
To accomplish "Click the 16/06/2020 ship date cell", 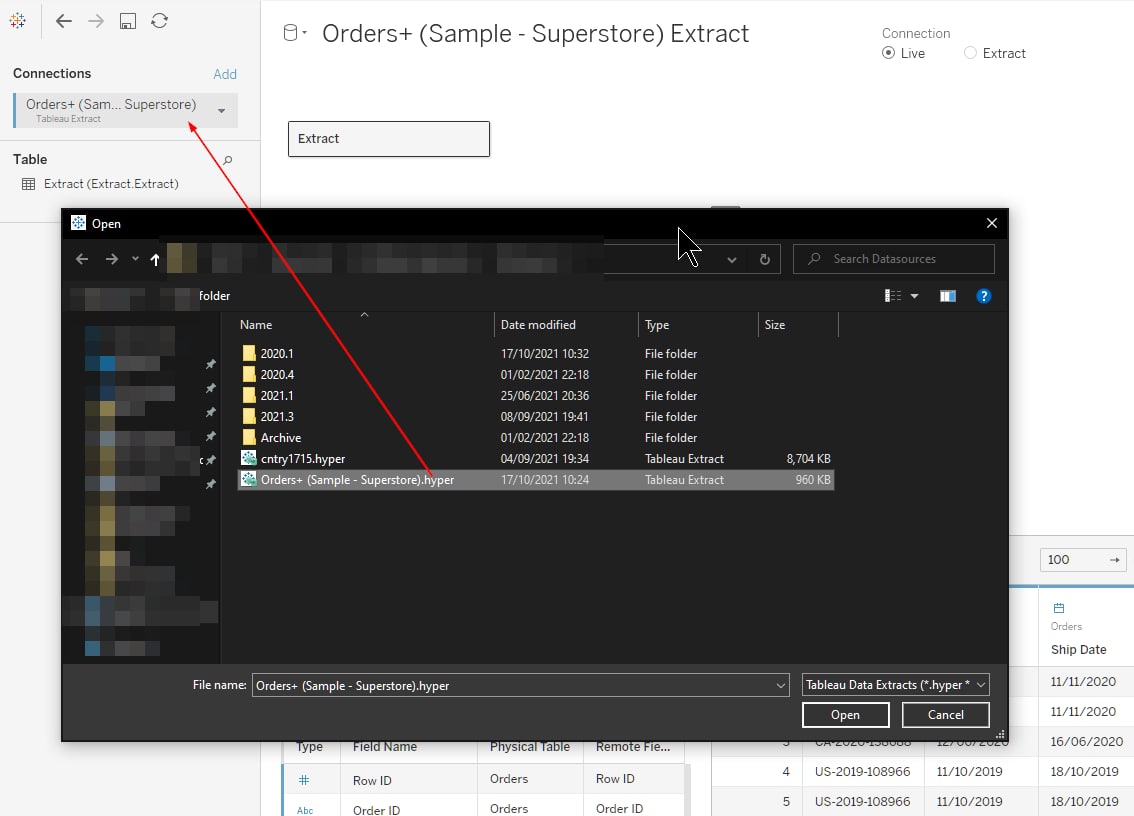I will point(1086,741).
